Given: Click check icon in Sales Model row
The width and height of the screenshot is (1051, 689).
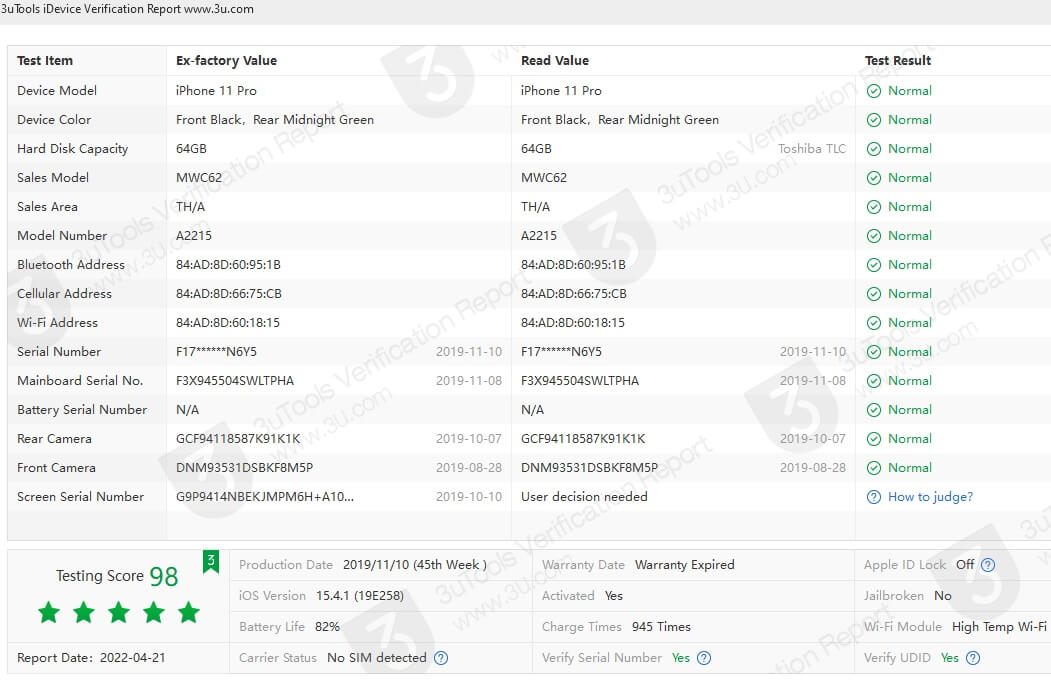Looking at the screenshot, I should click(x=873, y=178).
